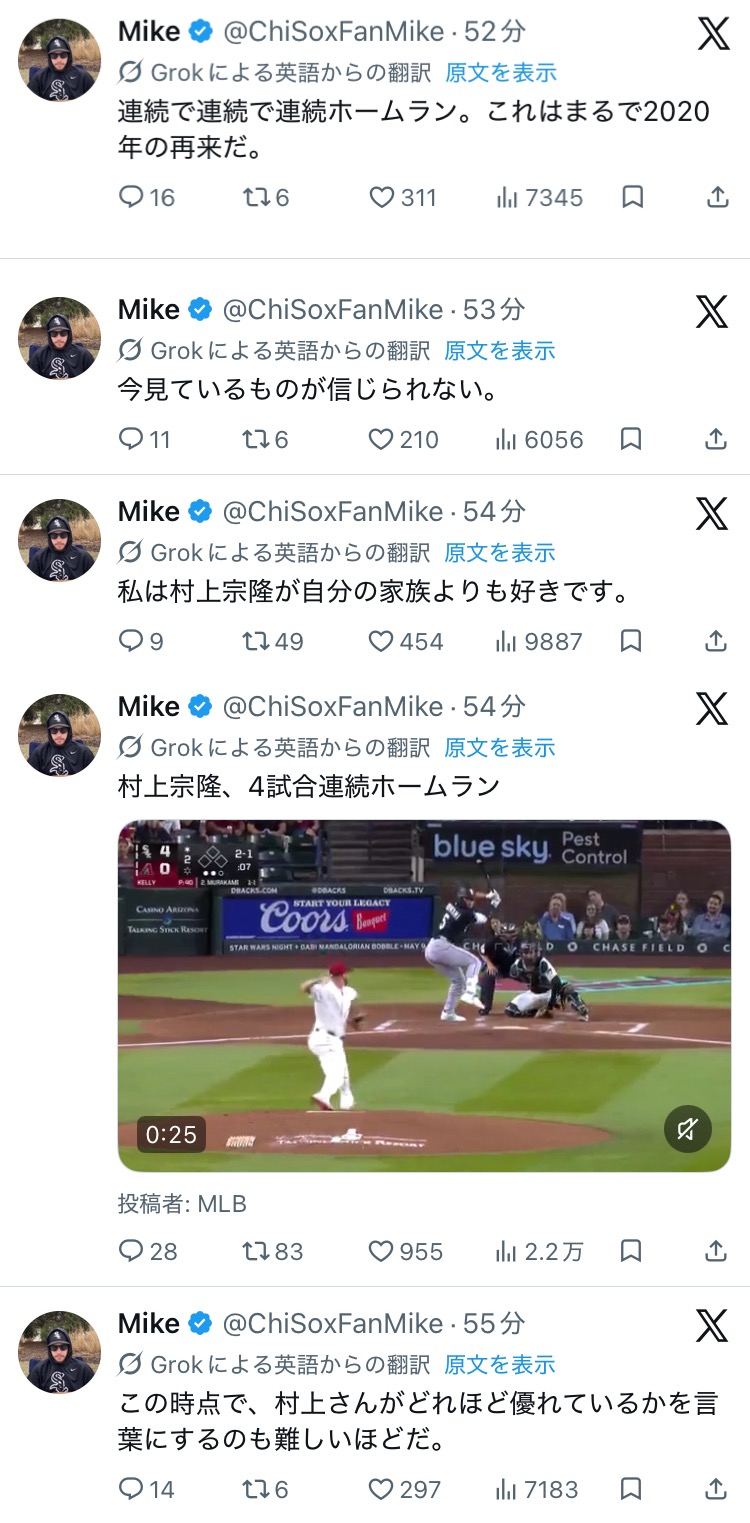The width and height of the screenshot is (750, 1523).
Task: Play the Murakami home run video
Action: coord(424,995)
